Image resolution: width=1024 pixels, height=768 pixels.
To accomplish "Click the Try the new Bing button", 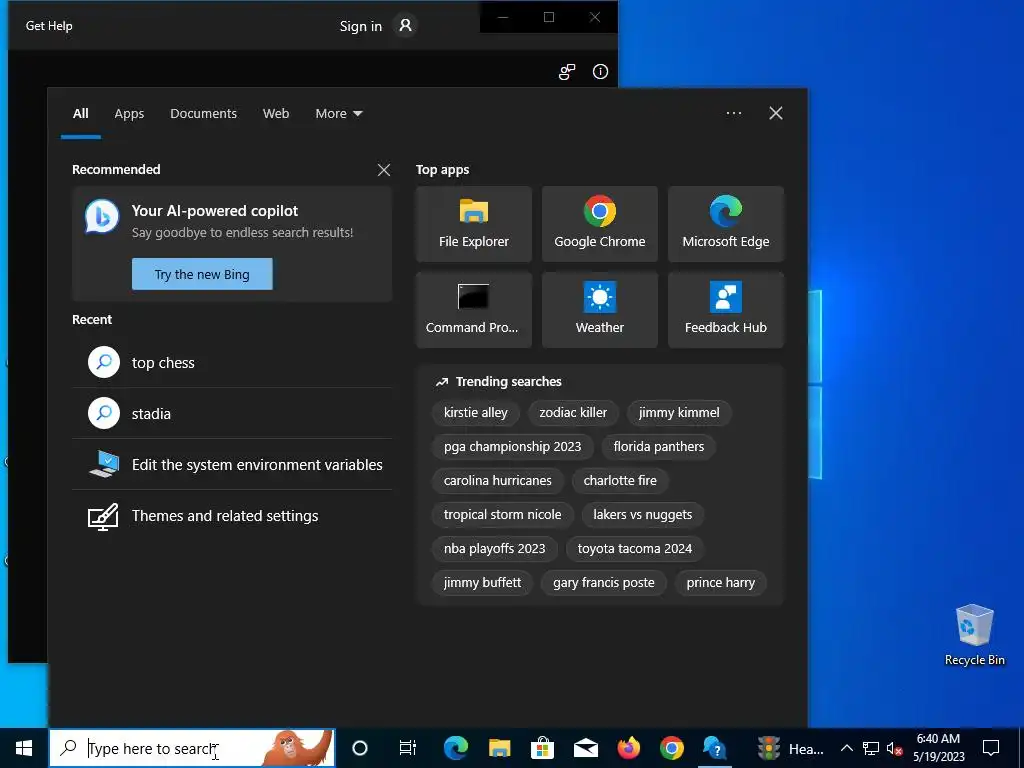I will [202, 274].
